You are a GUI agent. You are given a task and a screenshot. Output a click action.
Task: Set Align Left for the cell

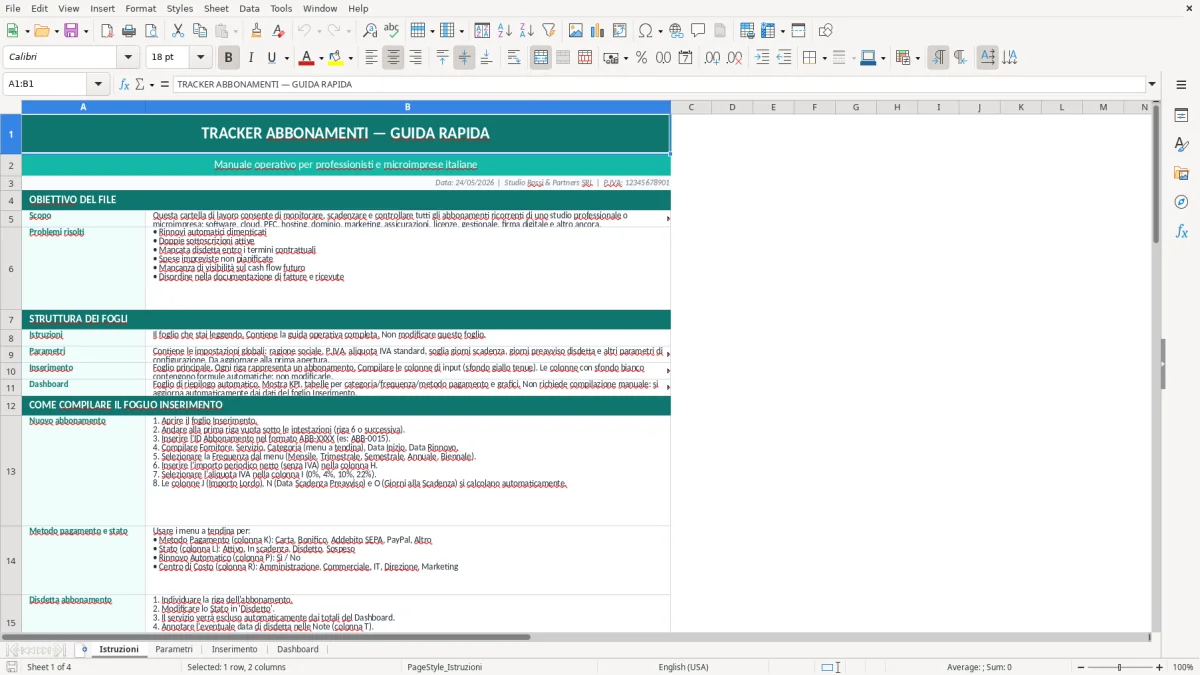click(371, 58)
